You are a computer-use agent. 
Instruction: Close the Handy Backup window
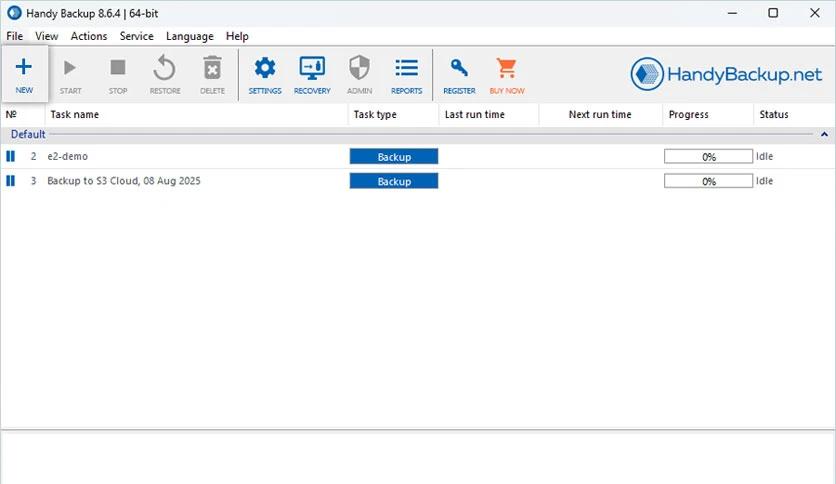(x=815, y=13)
